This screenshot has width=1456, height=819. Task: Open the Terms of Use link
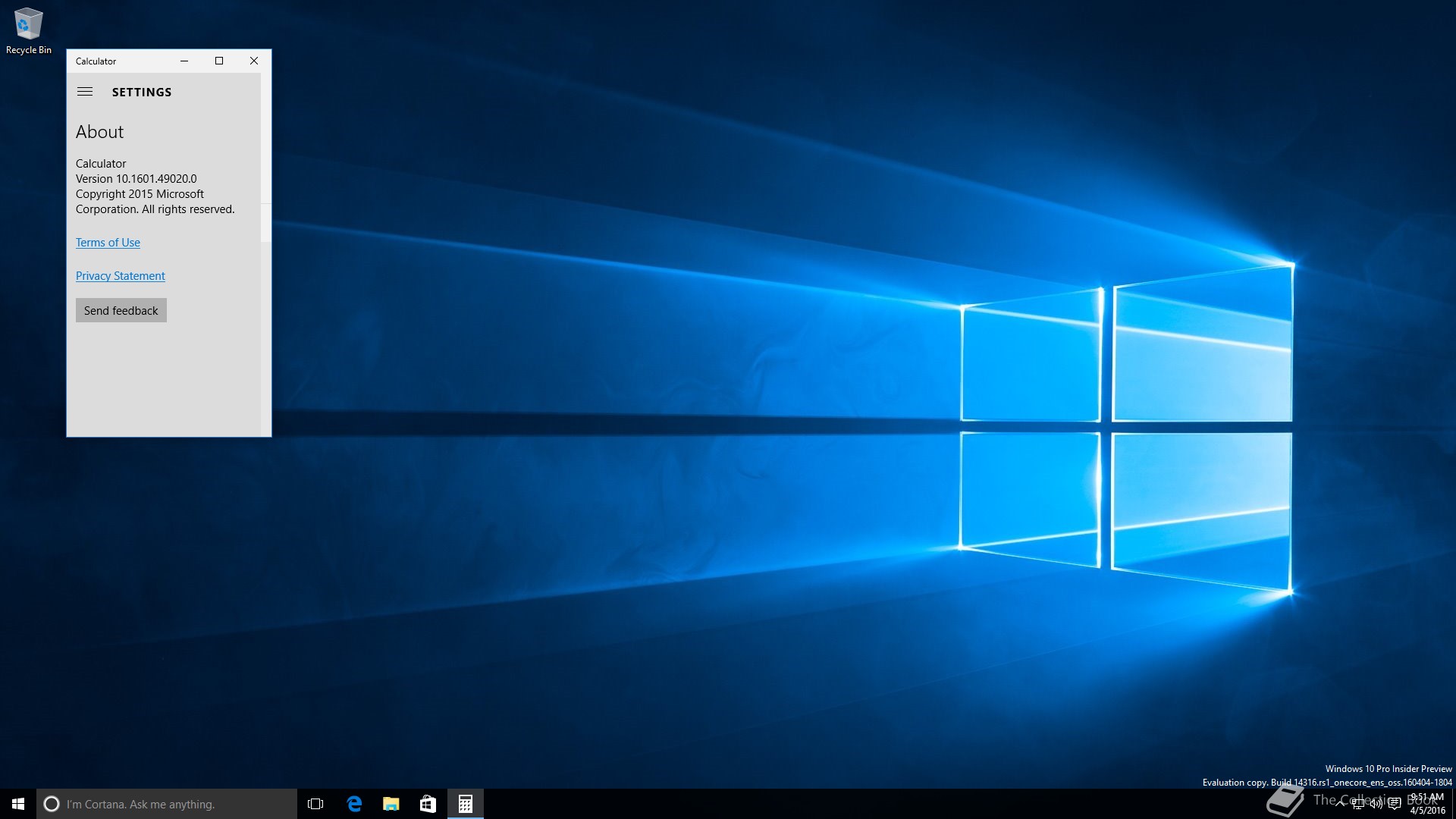(108, 243)
